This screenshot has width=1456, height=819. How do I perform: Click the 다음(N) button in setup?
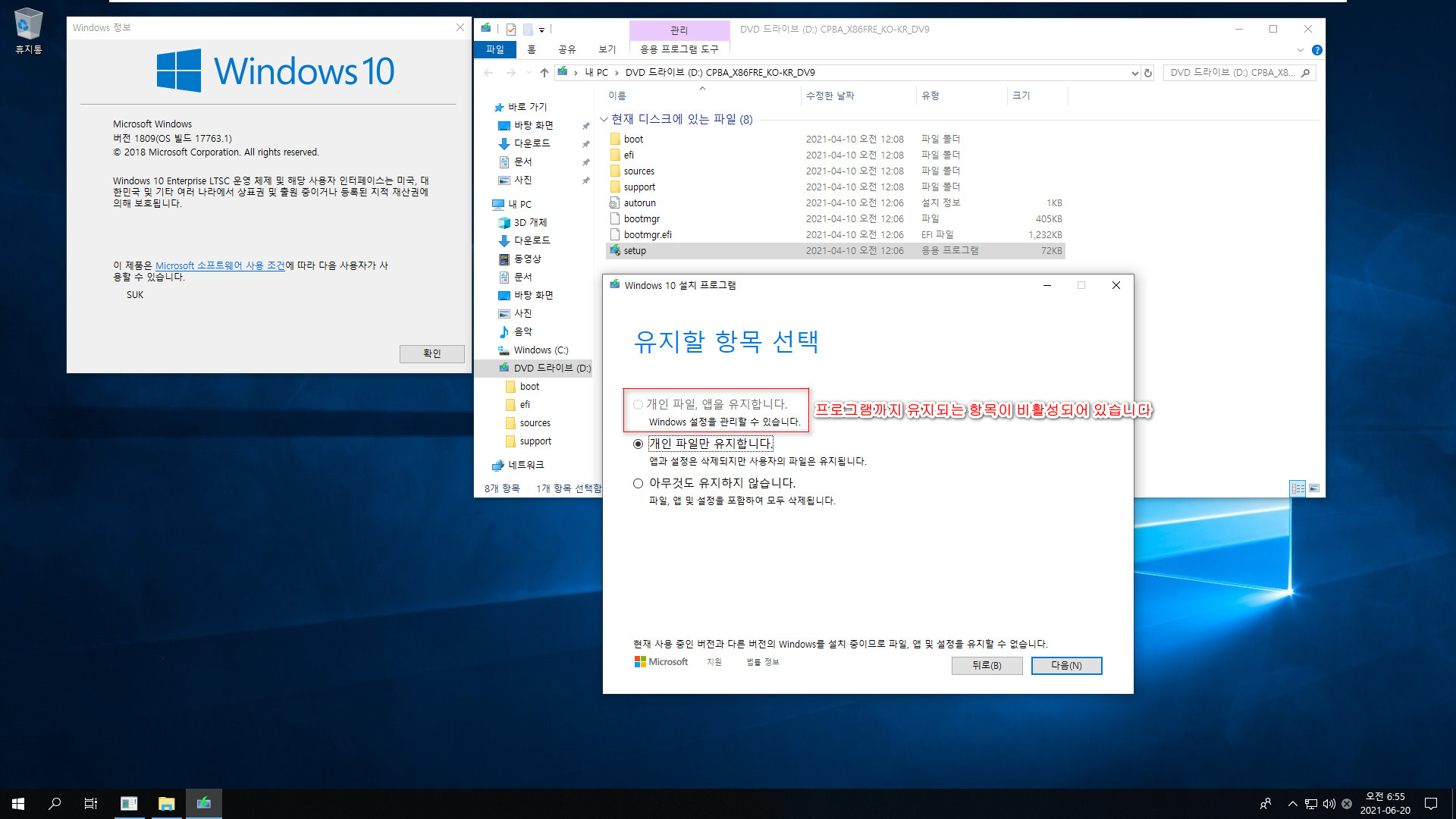pyautogui.click(x=1066, y=665)
